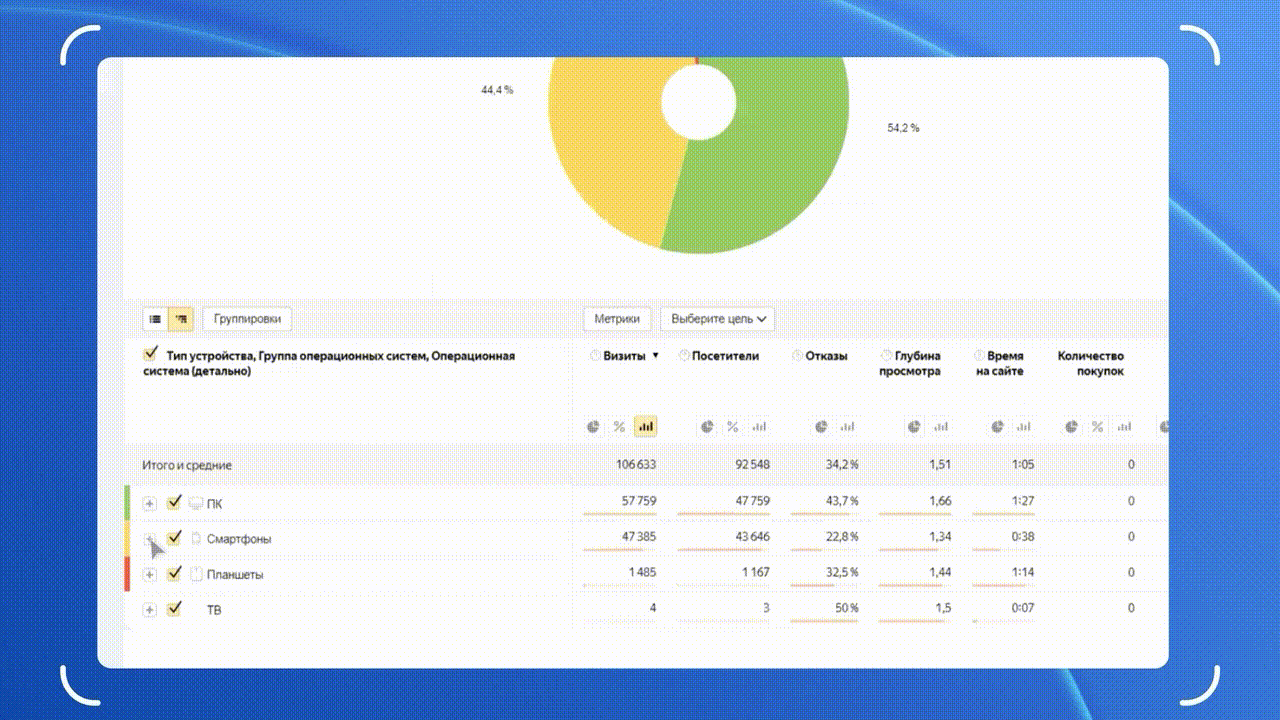This screenshot has height=720, width=1280.
Task: Click bar chart icon under Отказы
Action: pos(848,427)
